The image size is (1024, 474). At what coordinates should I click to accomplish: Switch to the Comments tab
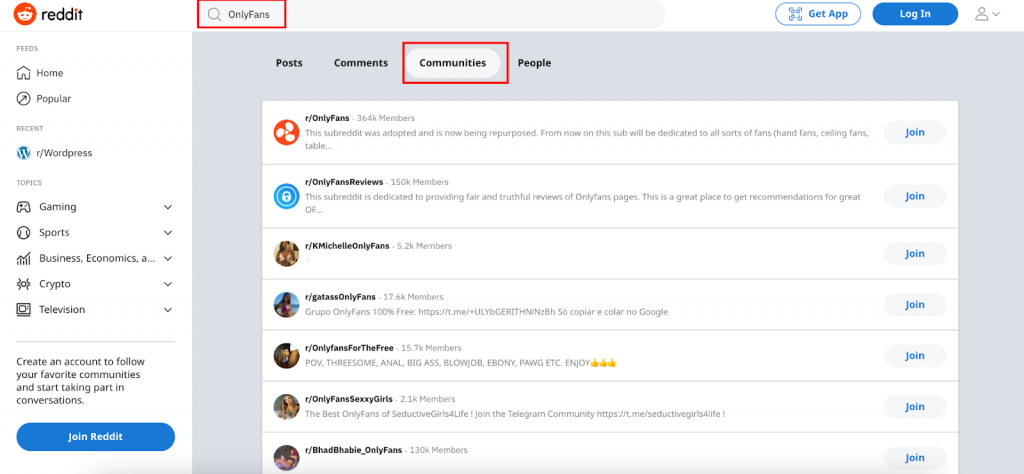point(361,63)
